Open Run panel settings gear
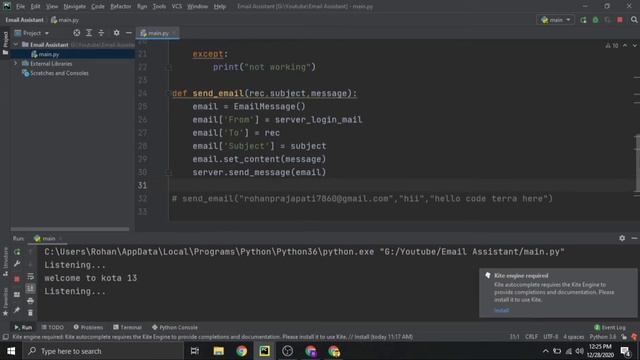Viewport: 640px width, 360px height. [x=622, y=238]
